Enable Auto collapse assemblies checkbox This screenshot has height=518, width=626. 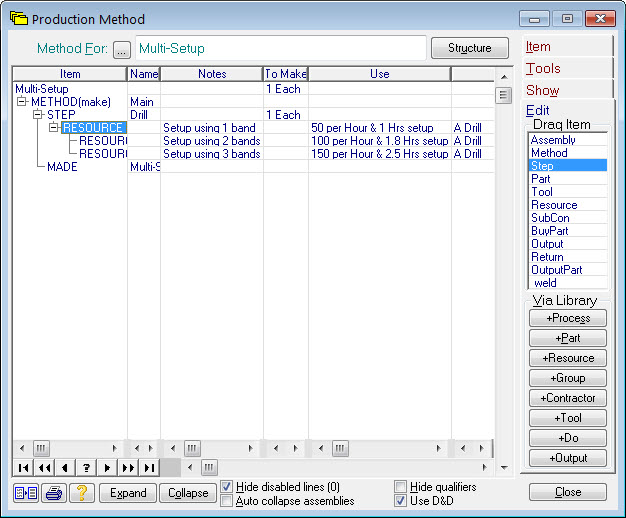click(x=226, y=500)
